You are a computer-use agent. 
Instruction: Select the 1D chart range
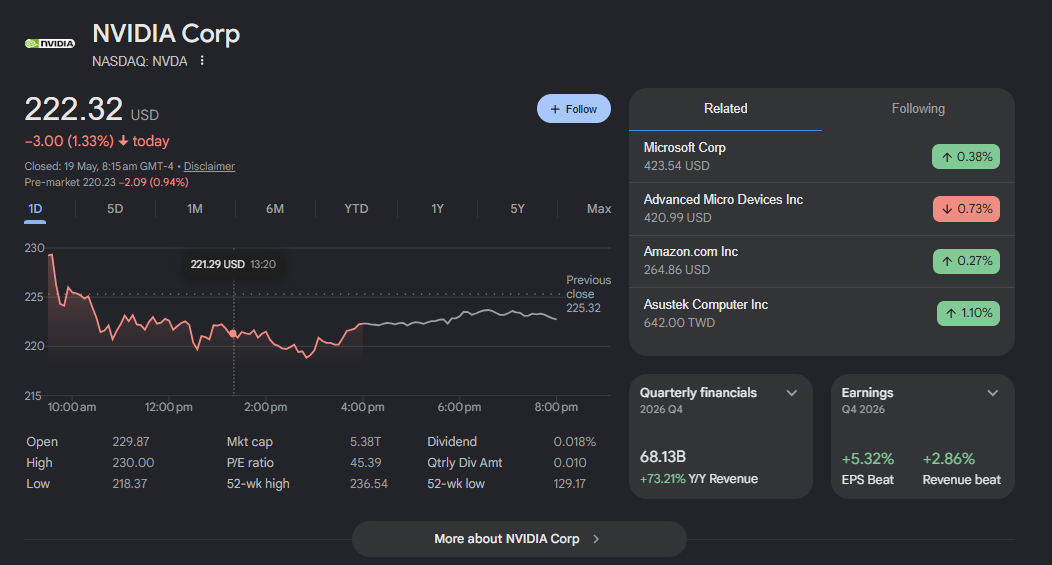(36, 209)
